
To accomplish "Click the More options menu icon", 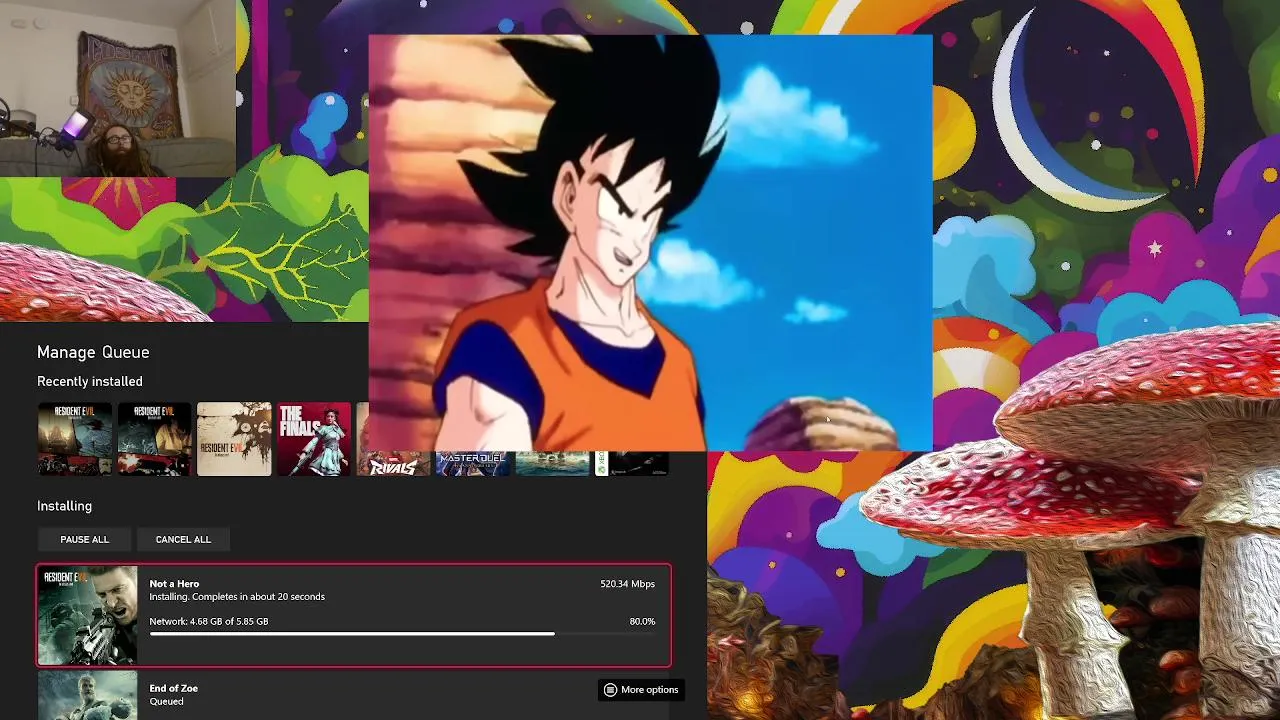I will [610, 690].
